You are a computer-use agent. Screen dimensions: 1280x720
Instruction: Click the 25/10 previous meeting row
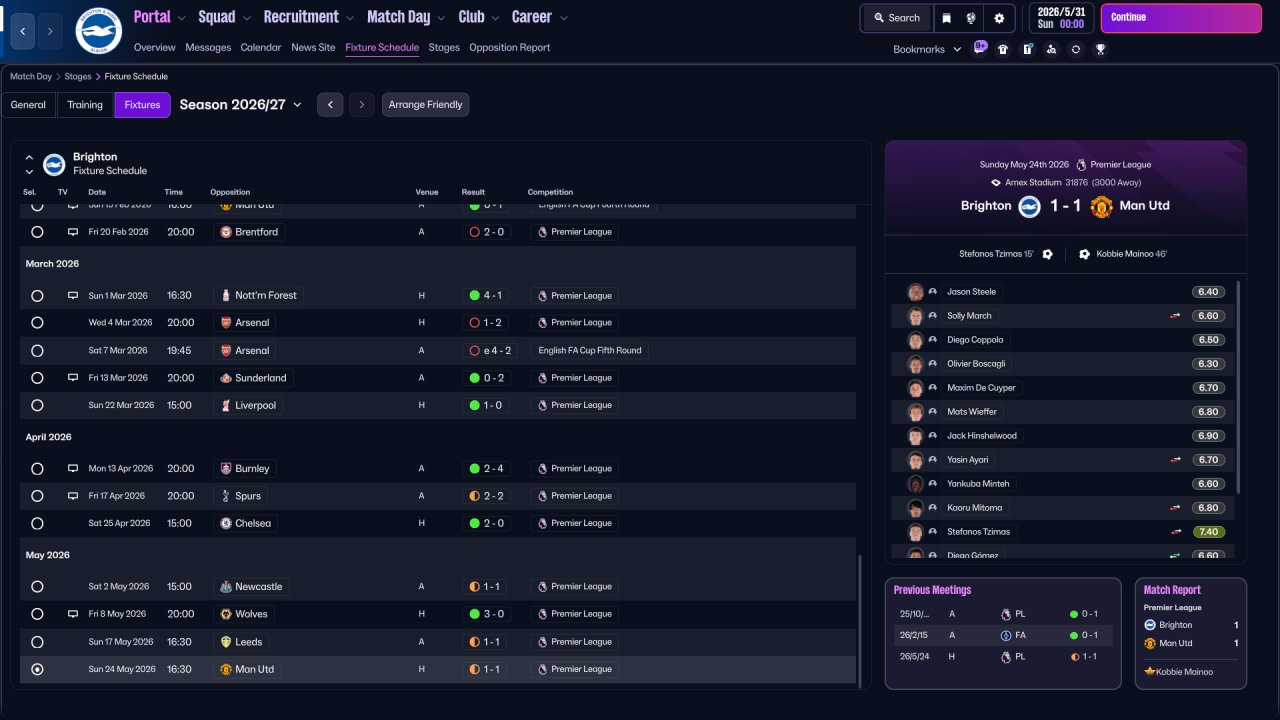[1003, 614]
